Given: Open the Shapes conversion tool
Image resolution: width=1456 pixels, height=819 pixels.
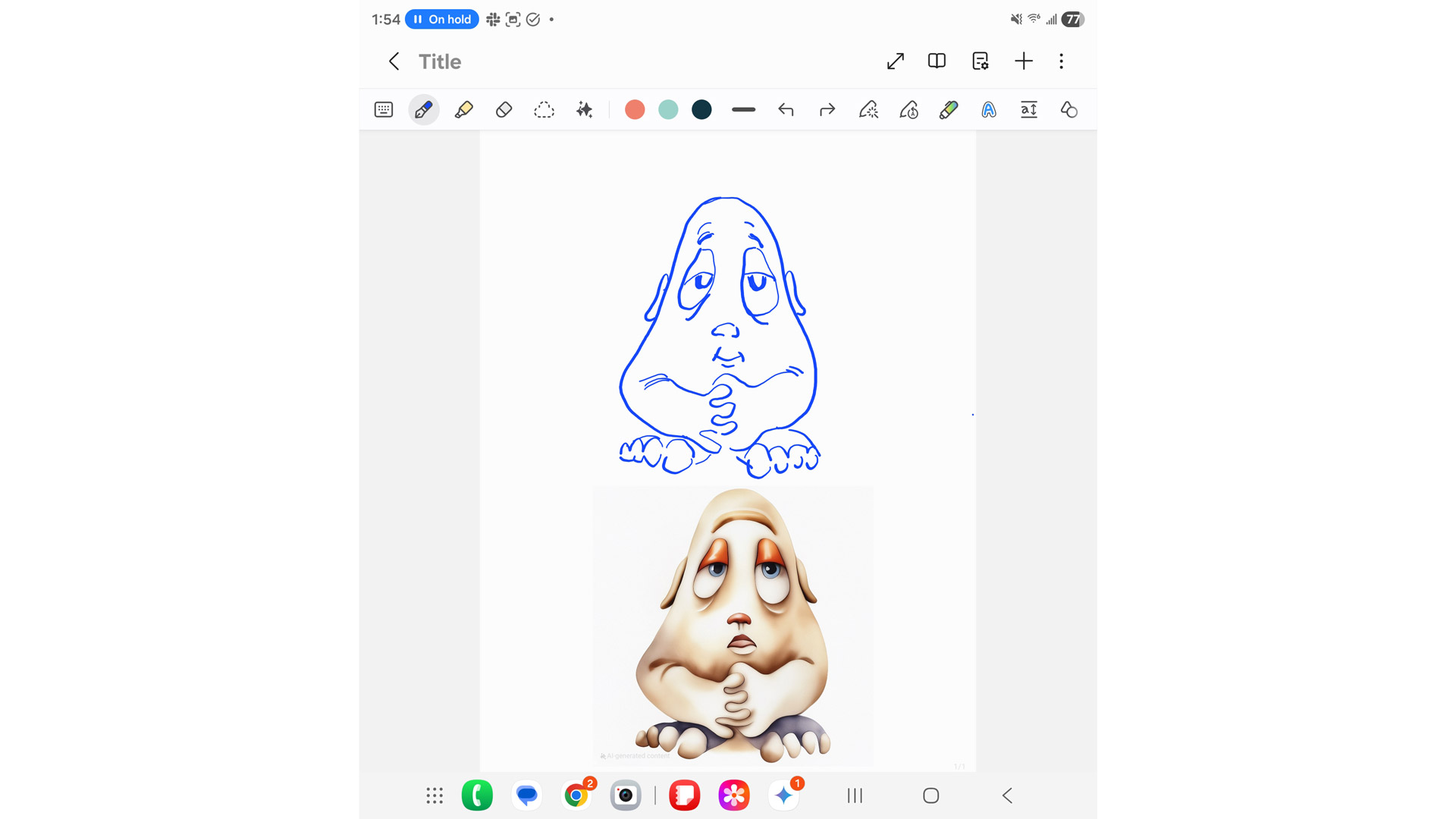Looking at the screenshot, I should [1069, 110].
